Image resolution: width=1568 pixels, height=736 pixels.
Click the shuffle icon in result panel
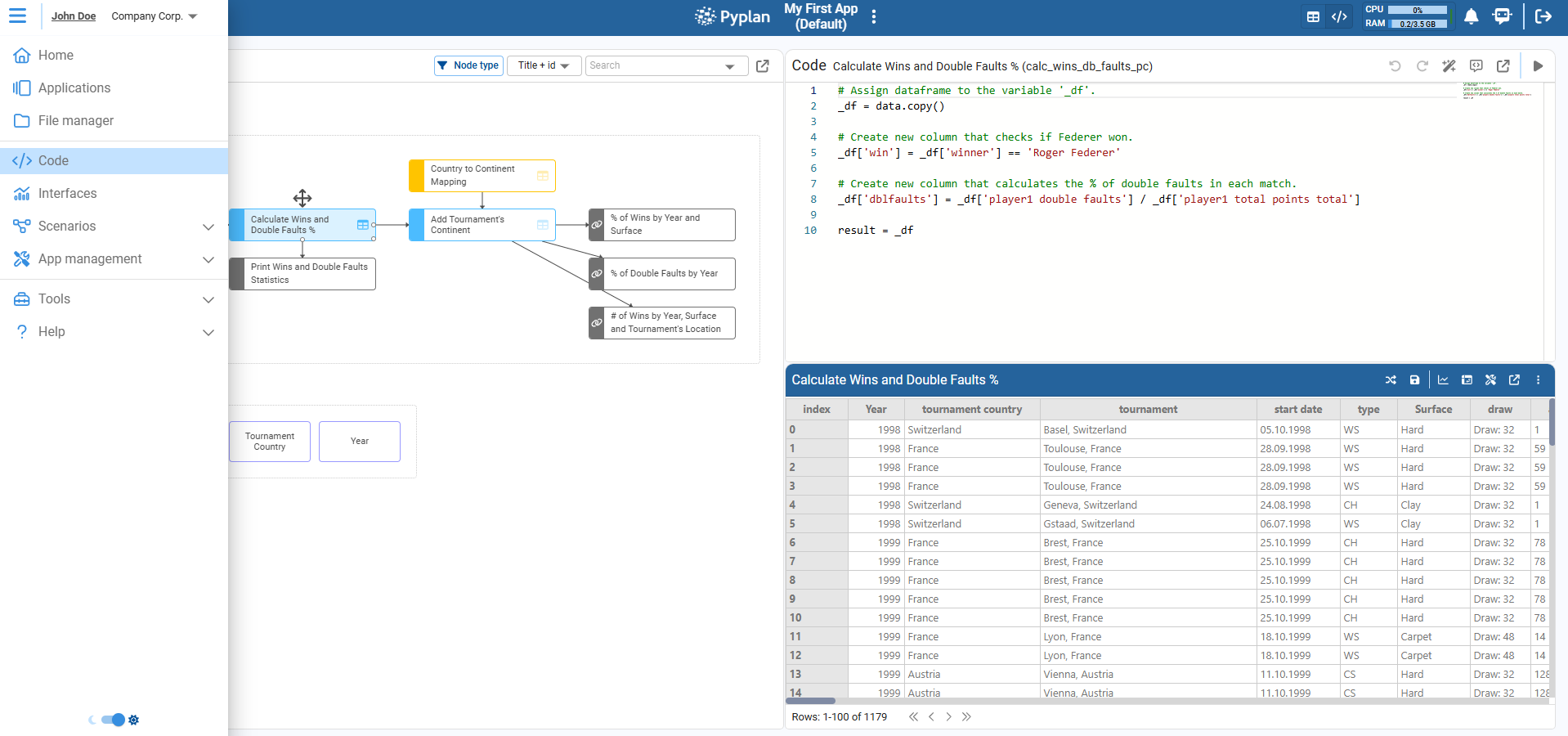(1391, 380)
